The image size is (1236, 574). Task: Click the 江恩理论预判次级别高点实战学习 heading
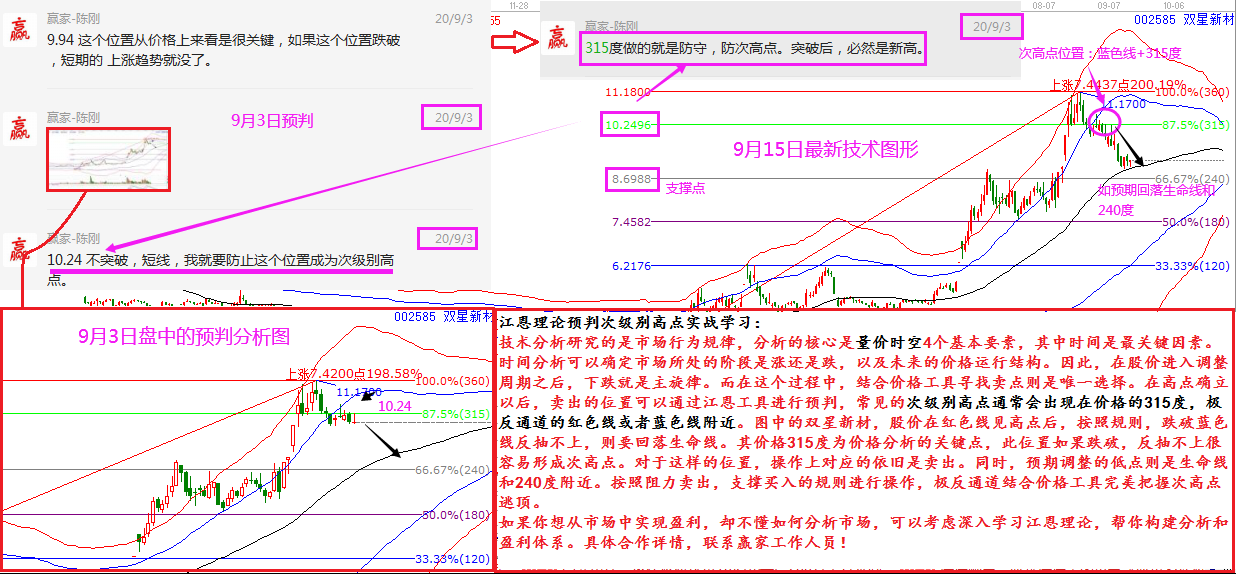point(629,323)
